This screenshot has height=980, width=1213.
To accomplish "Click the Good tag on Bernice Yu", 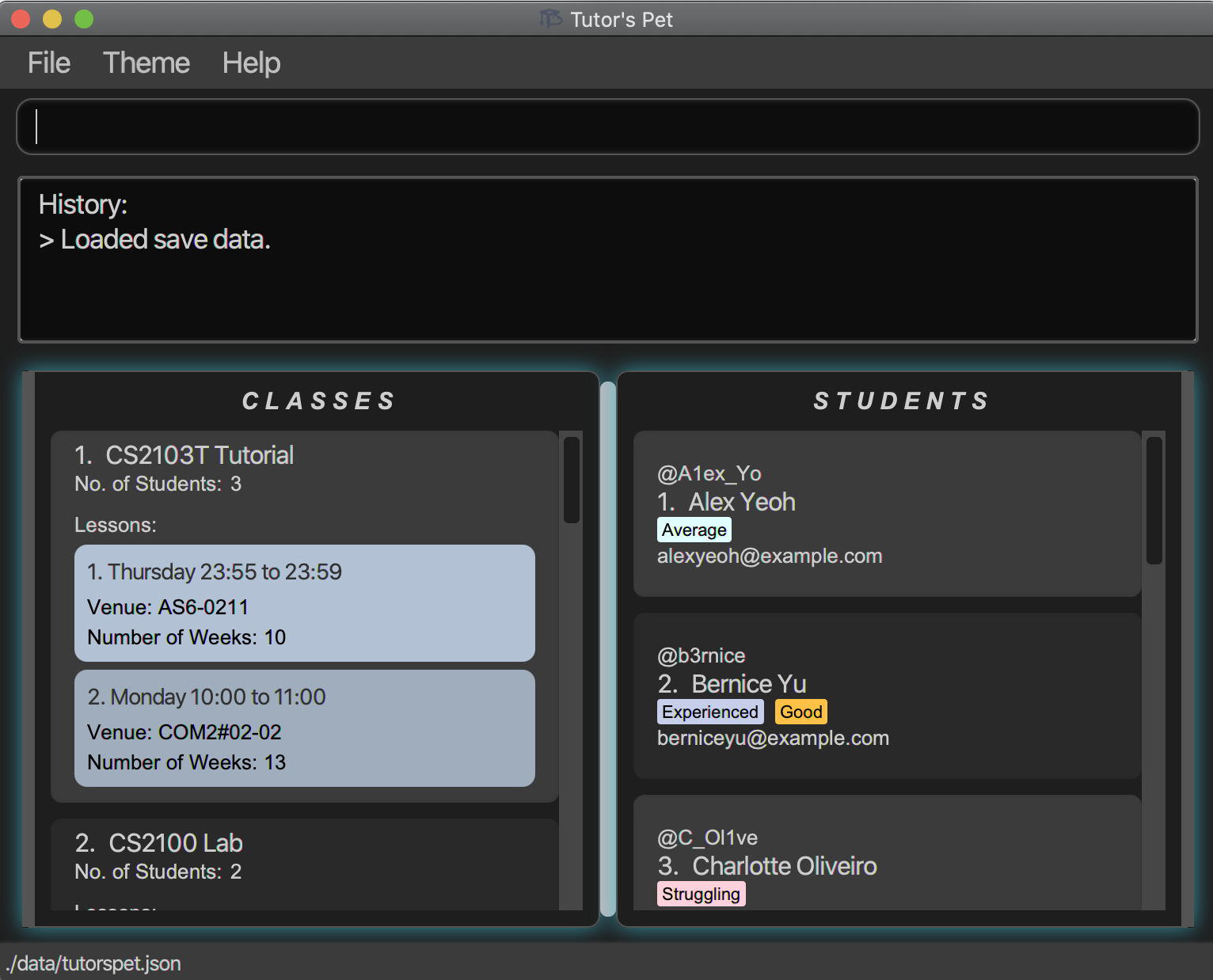I will point(801,712).
